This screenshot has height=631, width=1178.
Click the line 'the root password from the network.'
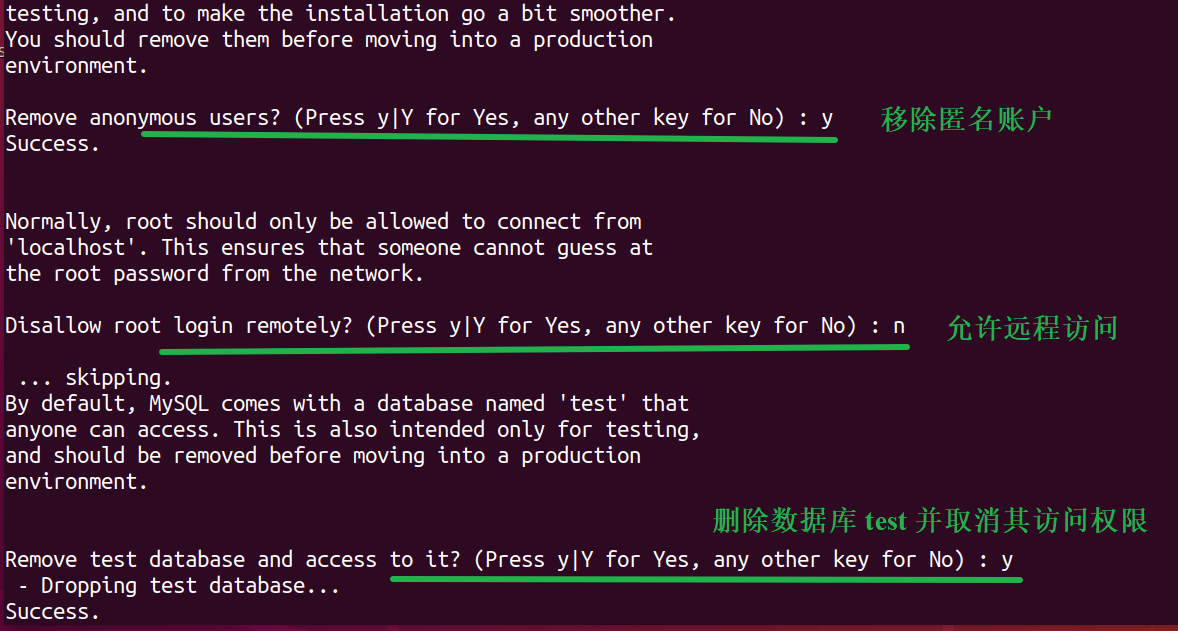click(x=215, y=273)
